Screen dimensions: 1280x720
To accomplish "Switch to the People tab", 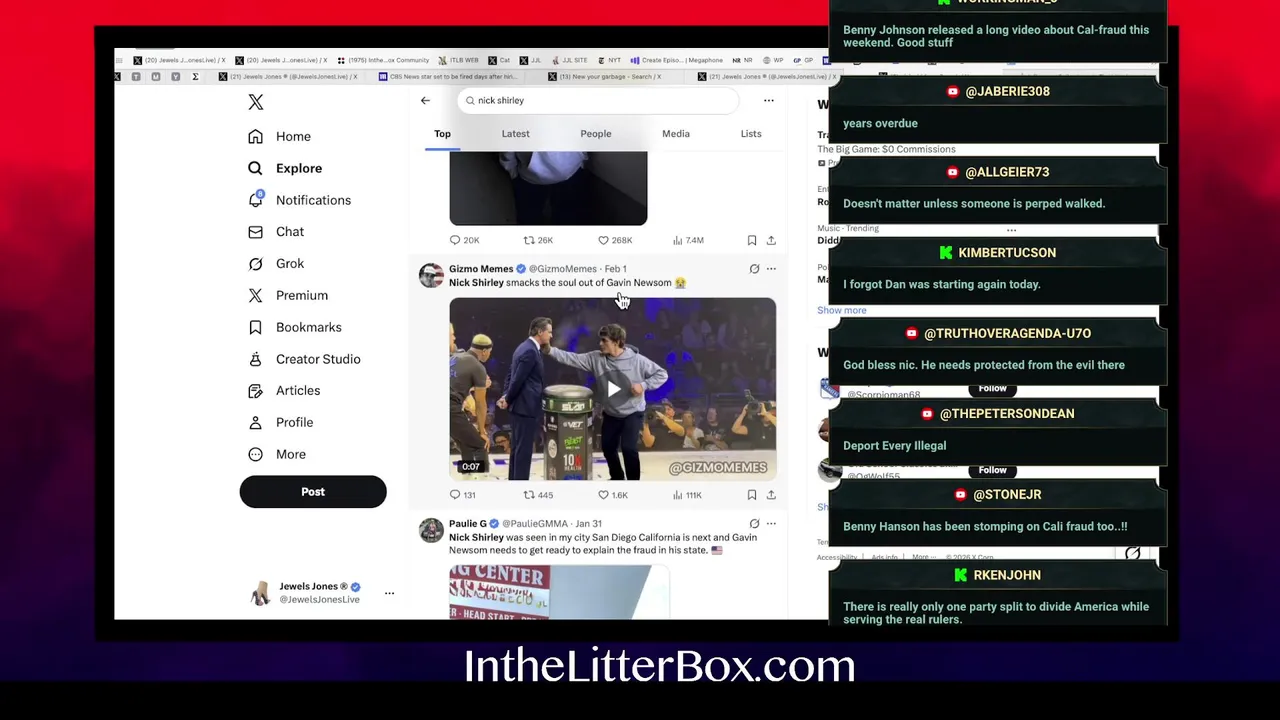I will [596, 134].
